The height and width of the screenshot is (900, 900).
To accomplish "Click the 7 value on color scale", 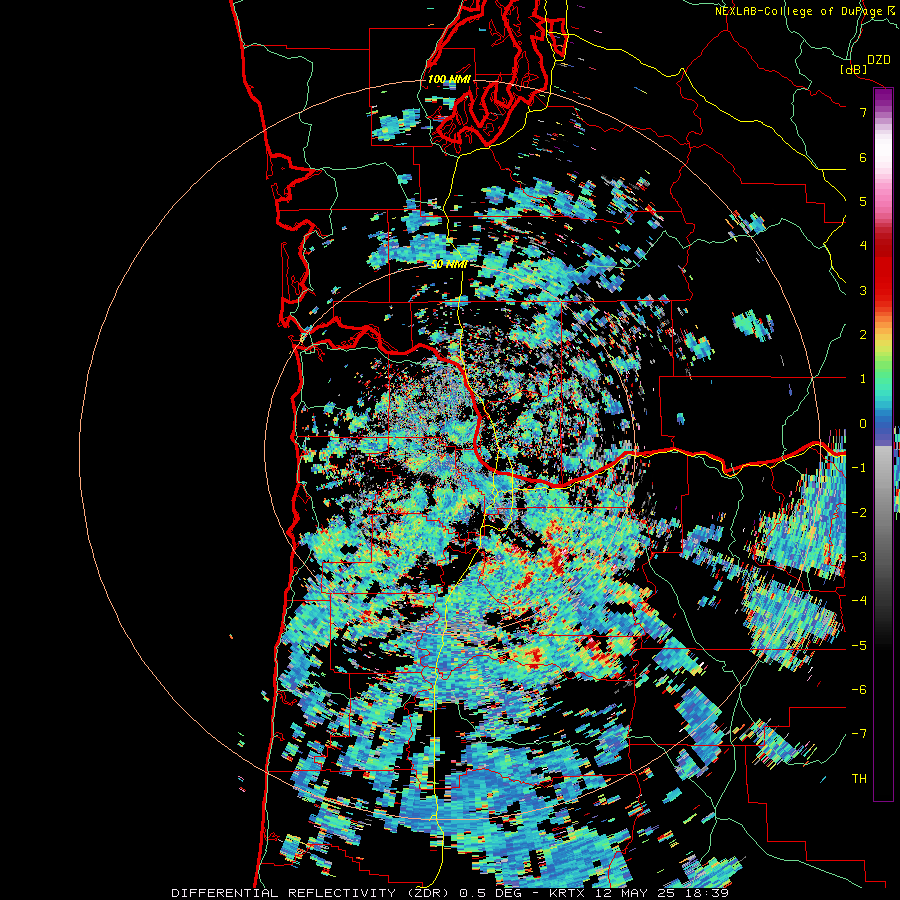I will pos(863,112).
